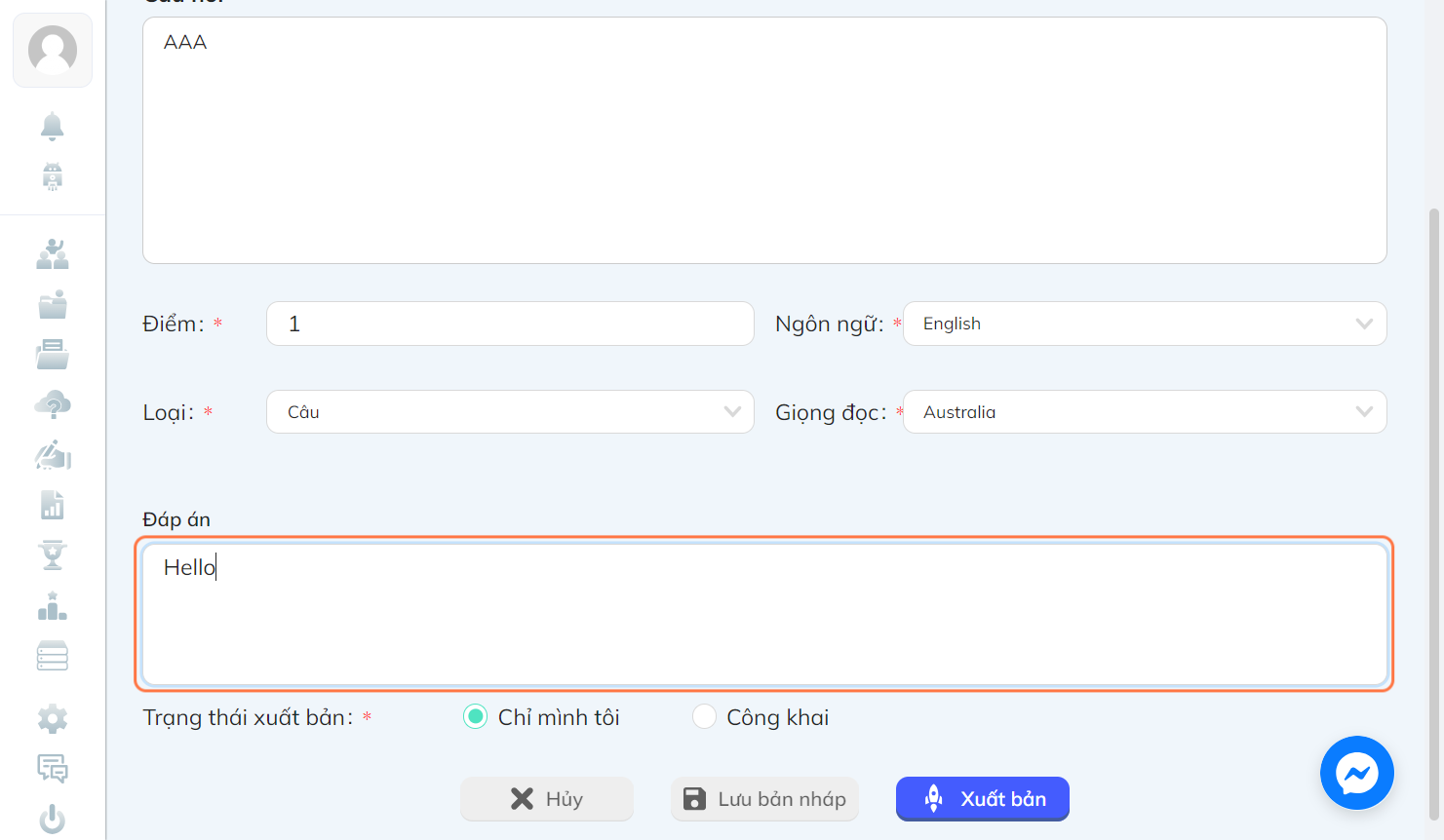Click in the Đáp án text area
This screenshot has height=840, width=1444.
click(x=764, y=614)
